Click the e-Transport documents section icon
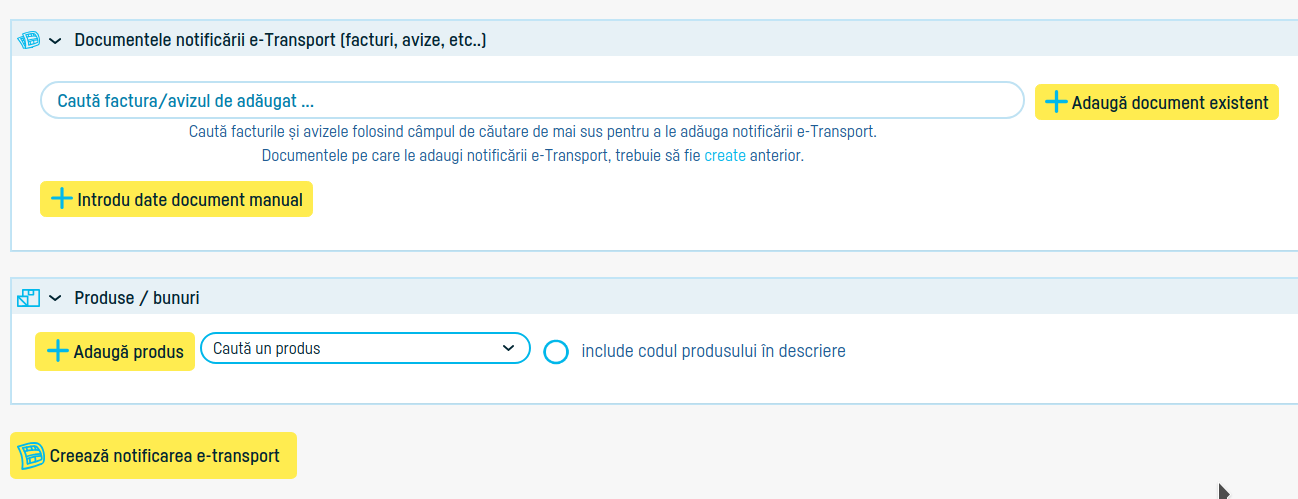1298x499 pixels. click(x=29, y=40)
